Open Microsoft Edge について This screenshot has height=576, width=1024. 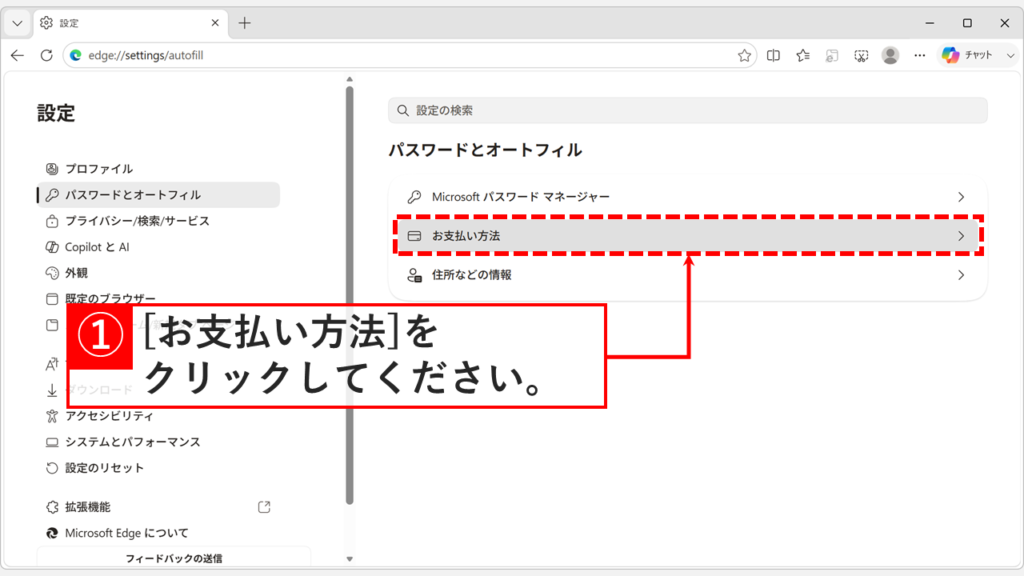tap(159, 533)
